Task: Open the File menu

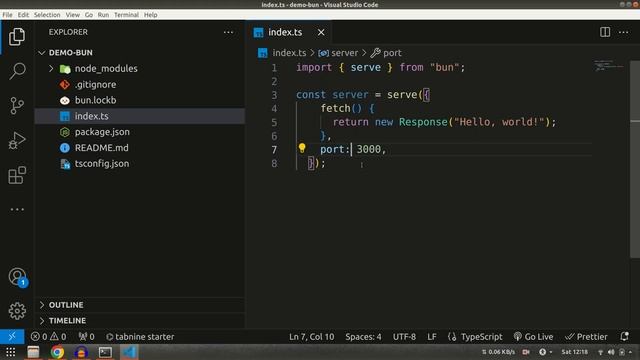Action: click(x=7, y=15)
